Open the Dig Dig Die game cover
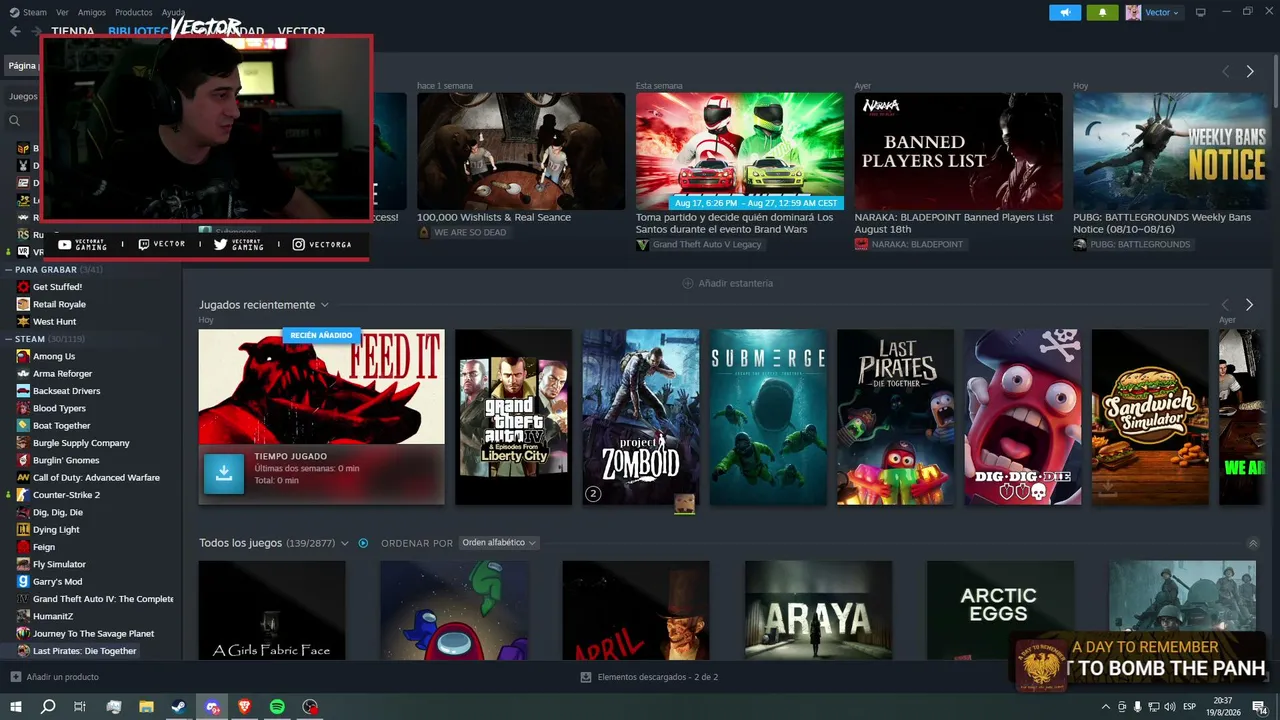1280x720 pixels. click(x=1022, y=417)
